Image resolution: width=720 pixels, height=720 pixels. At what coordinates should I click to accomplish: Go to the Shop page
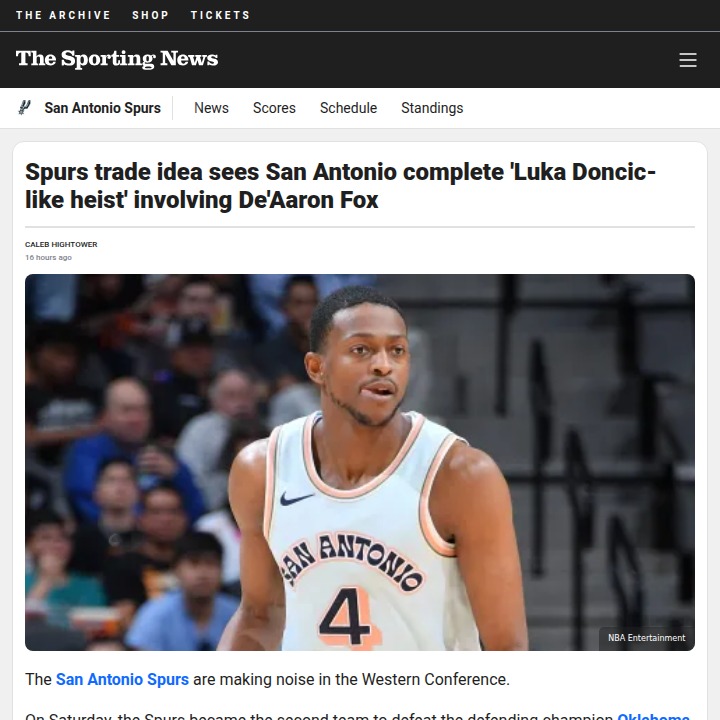151,15
